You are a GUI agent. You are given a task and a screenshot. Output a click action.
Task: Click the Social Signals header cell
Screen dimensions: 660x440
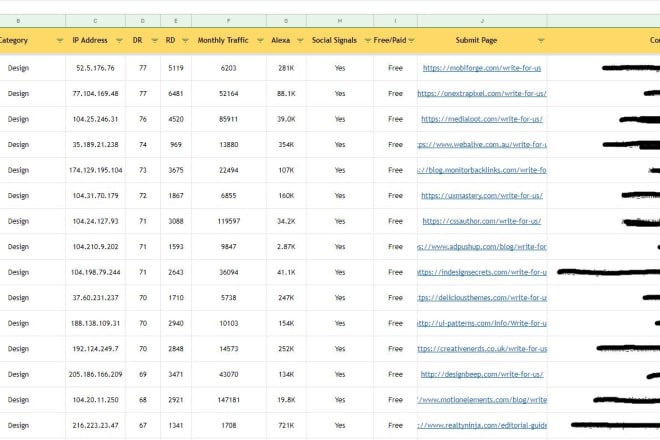(x=340, y=40)
